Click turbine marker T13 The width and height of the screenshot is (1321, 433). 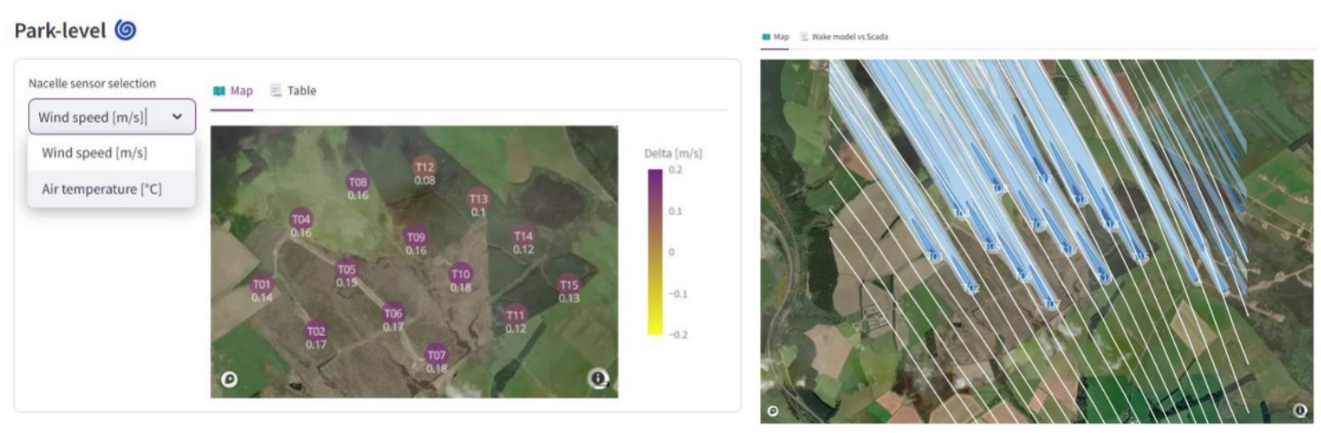[478, 199]
